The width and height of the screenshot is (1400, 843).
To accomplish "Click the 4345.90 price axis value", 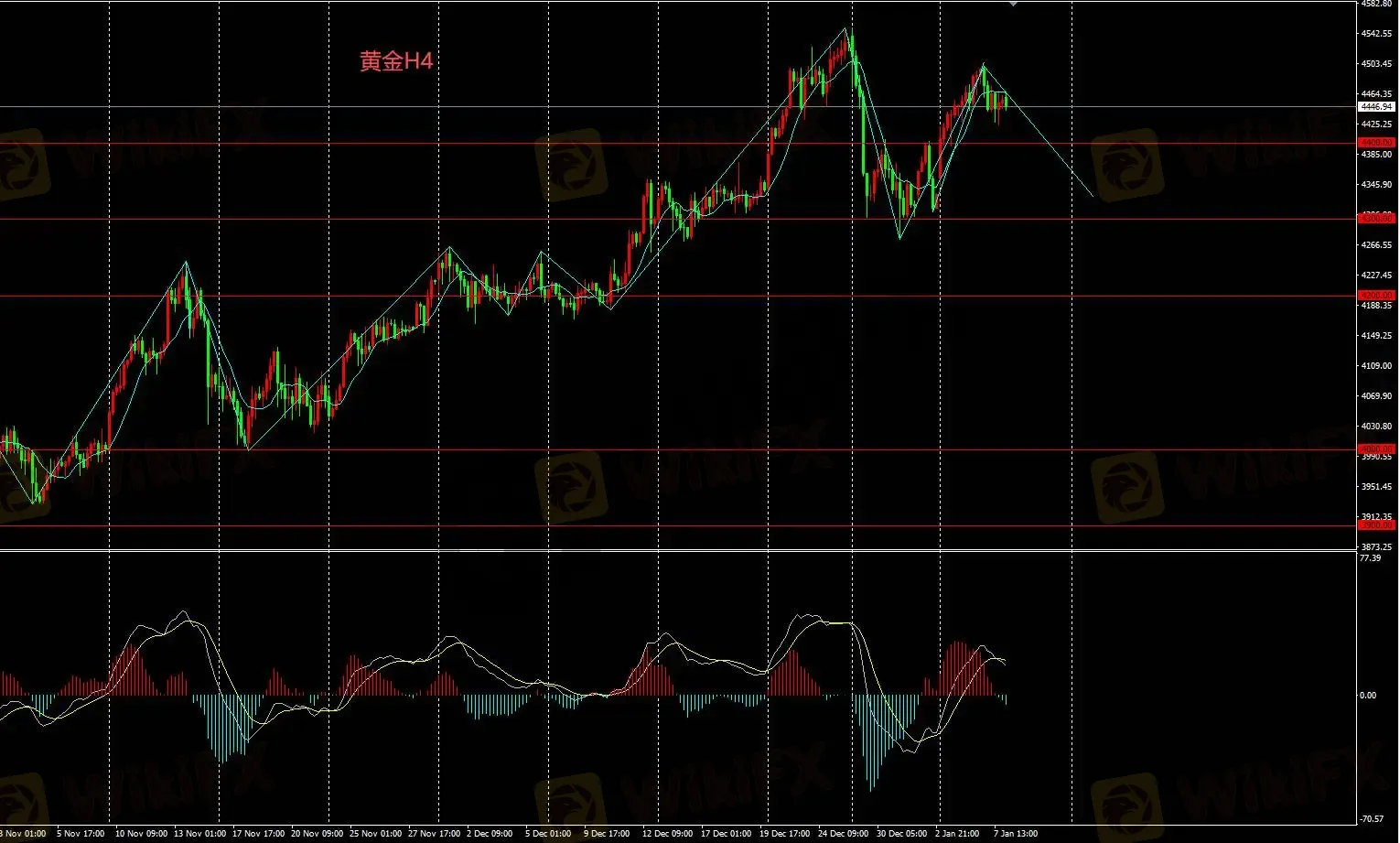I will (x=1376, y=185).
